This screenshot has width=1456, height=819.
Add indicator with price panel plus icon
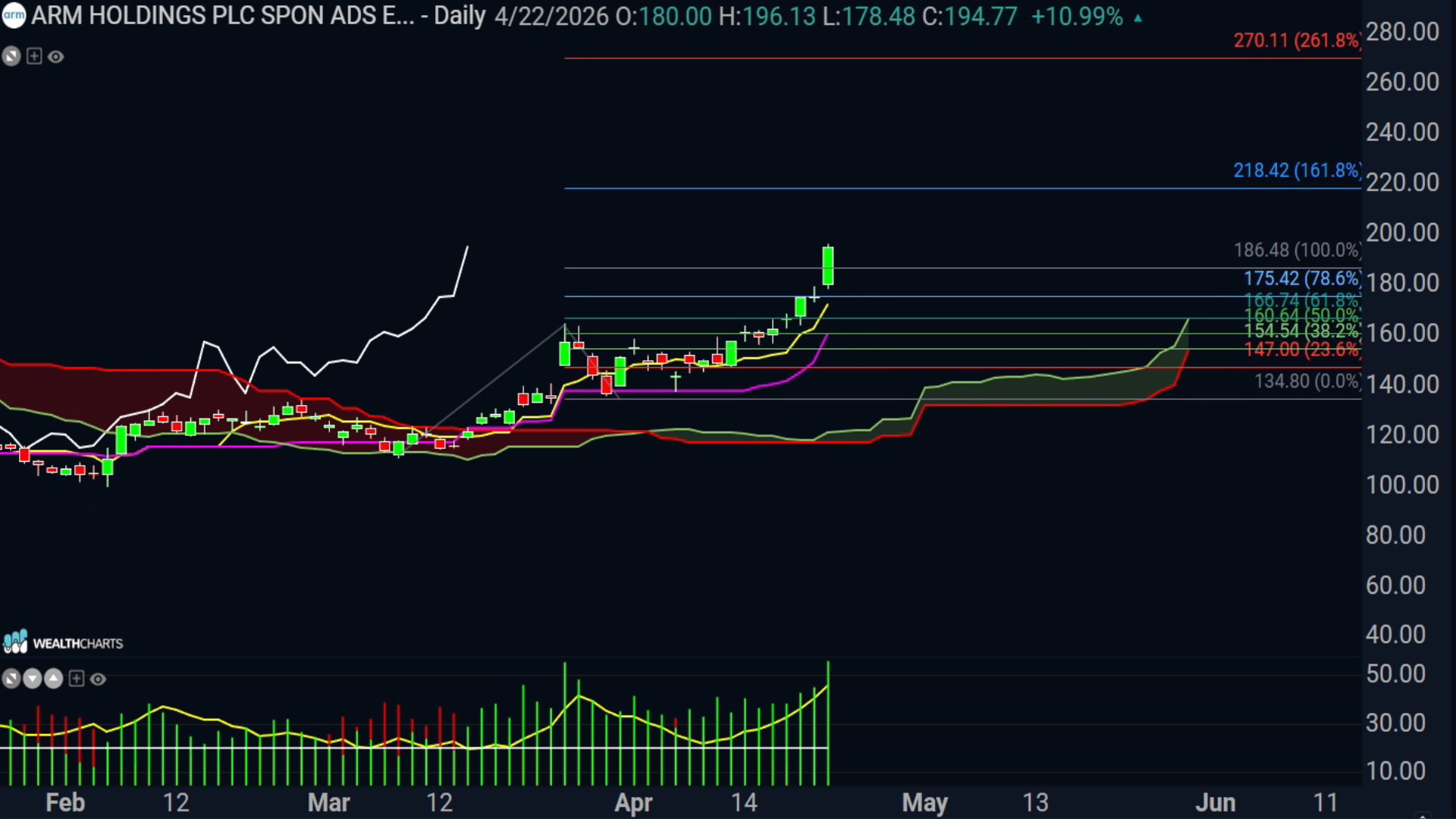[x=34, y=56]
